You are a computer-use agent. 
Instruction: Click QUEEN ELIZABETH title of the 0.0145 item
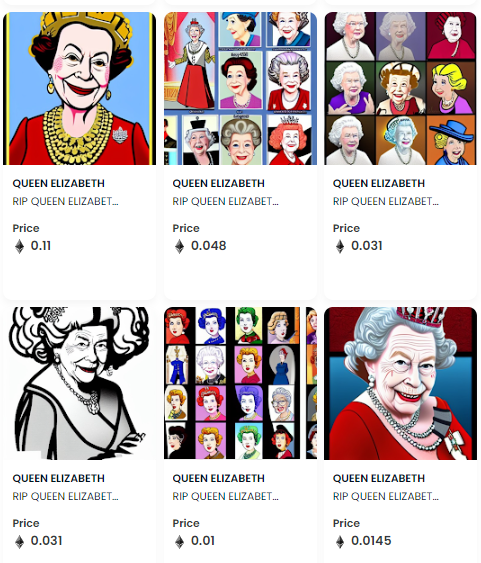(379, 478)
